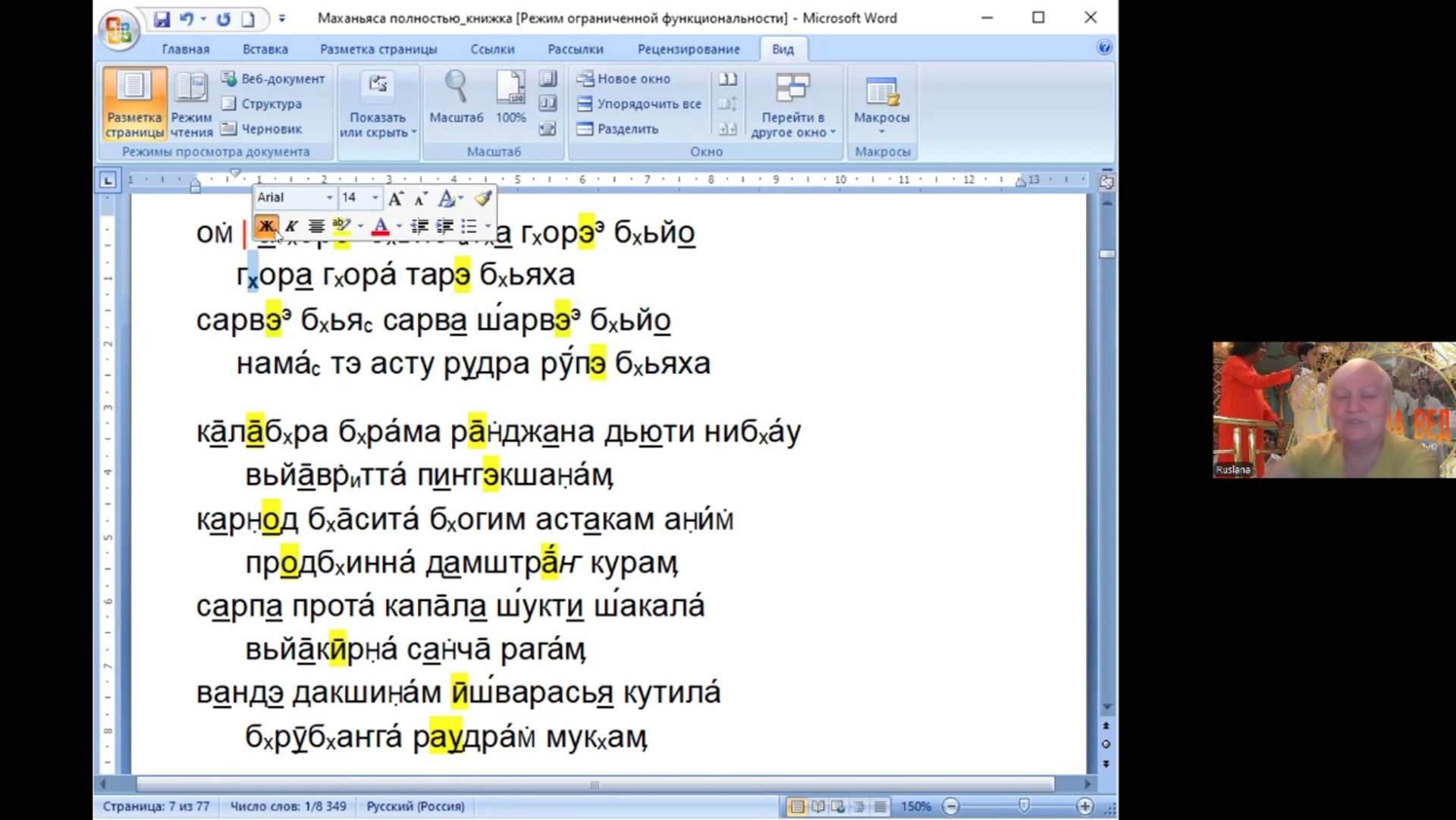
Task: Click the shrink font size icon
Action: [x=420, y=199]
